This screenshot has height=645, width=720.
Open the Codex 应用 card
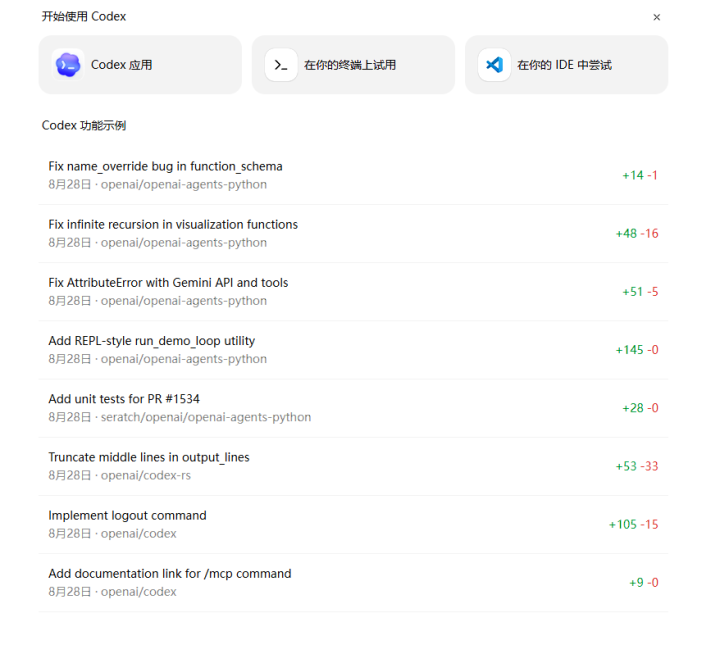click(x=140, y=65)
